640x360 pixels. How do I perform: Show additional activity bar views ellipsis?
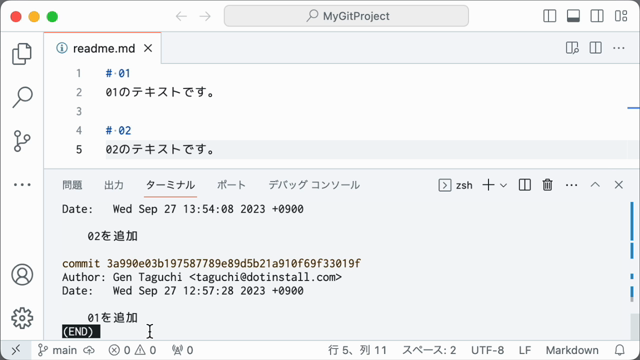click(22, 184)
